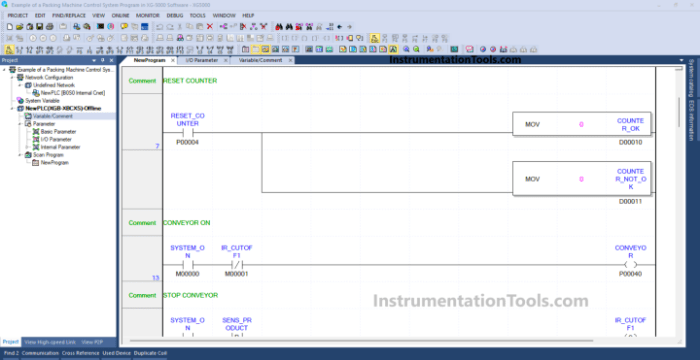This screenshot has height=360, width=700.
Task: Select the MOV 0 COUNTER_OK instruction box
Action: (582, 124)
